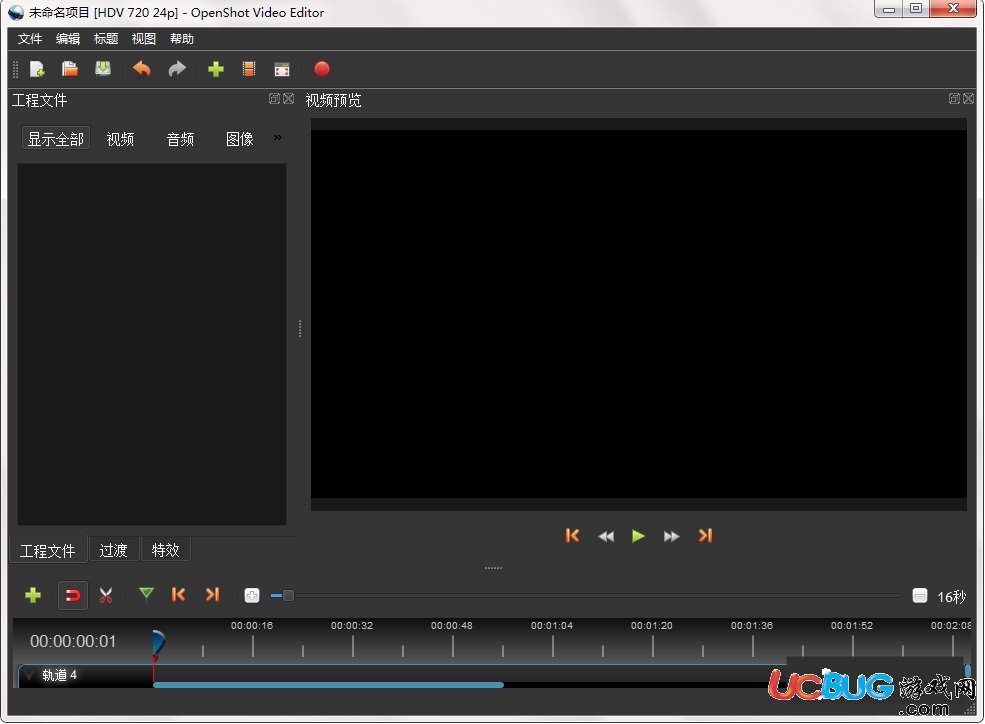Image resolution: width=985 pixels, height=724 pixels.
Task: Save project using the toolbar icon
Action: pos(103,68)
